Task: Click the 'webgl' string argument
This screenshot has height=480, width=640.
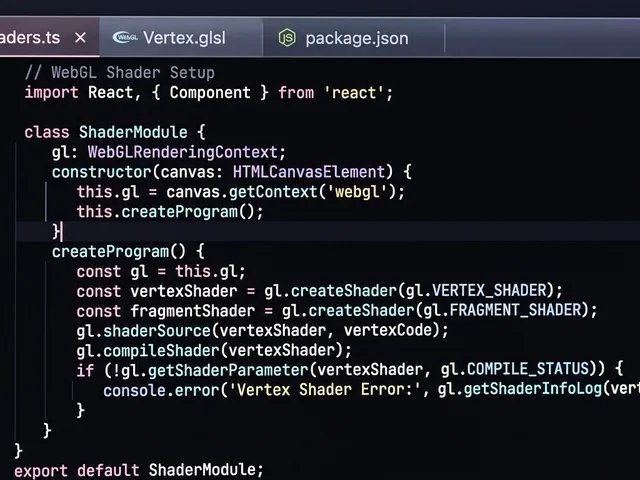Action: click(x=357, y=192)
